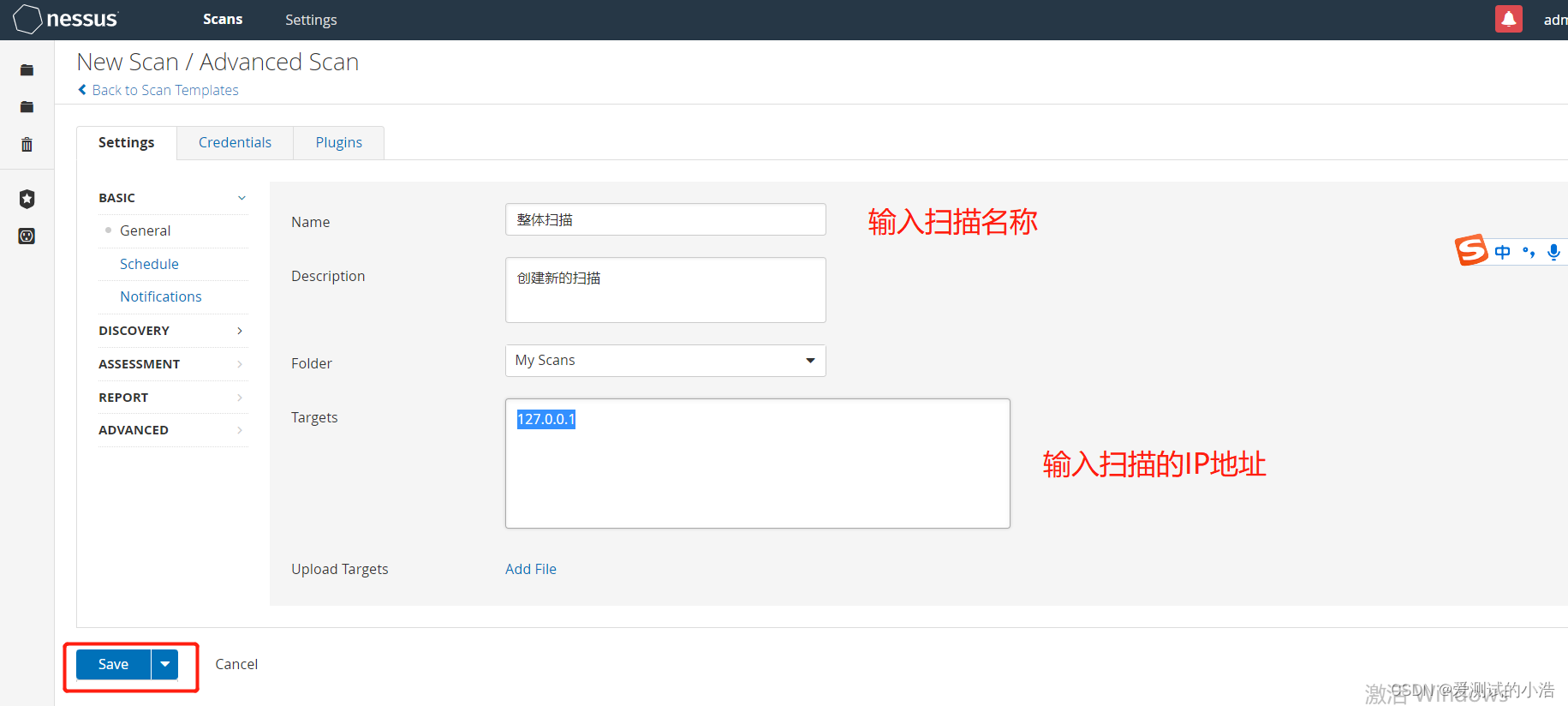
Task: Click the Targets text area
Action: coord(758,464)
